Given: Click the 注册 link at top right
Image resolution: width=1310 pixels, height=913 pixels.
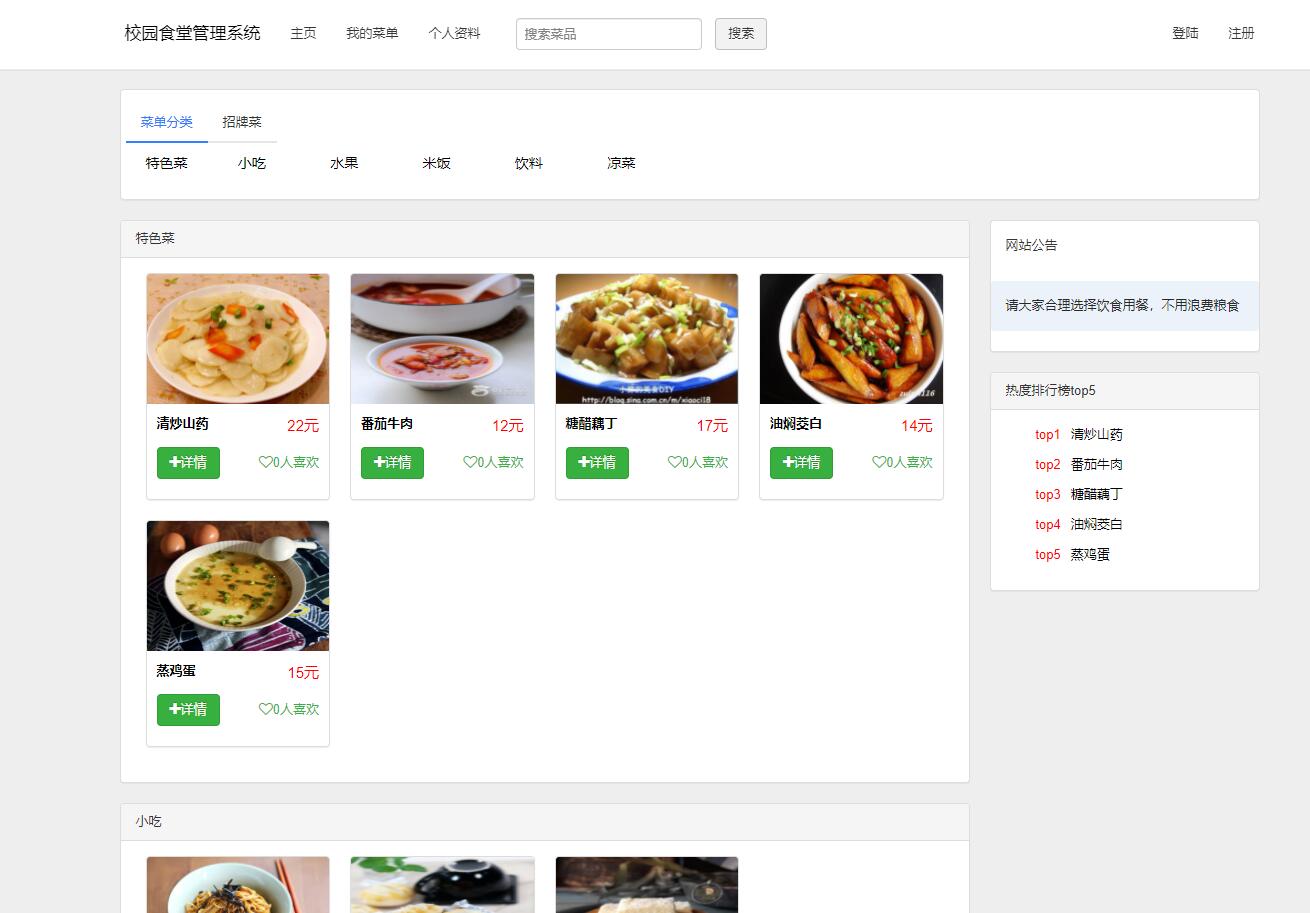Looking at the screenshot, I should click(1241, 33).
